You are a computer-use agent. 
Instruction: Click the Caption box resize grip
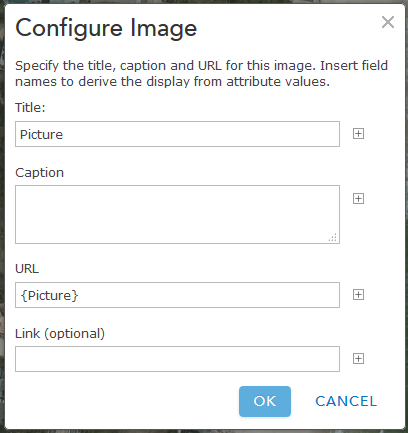[333, 237]
